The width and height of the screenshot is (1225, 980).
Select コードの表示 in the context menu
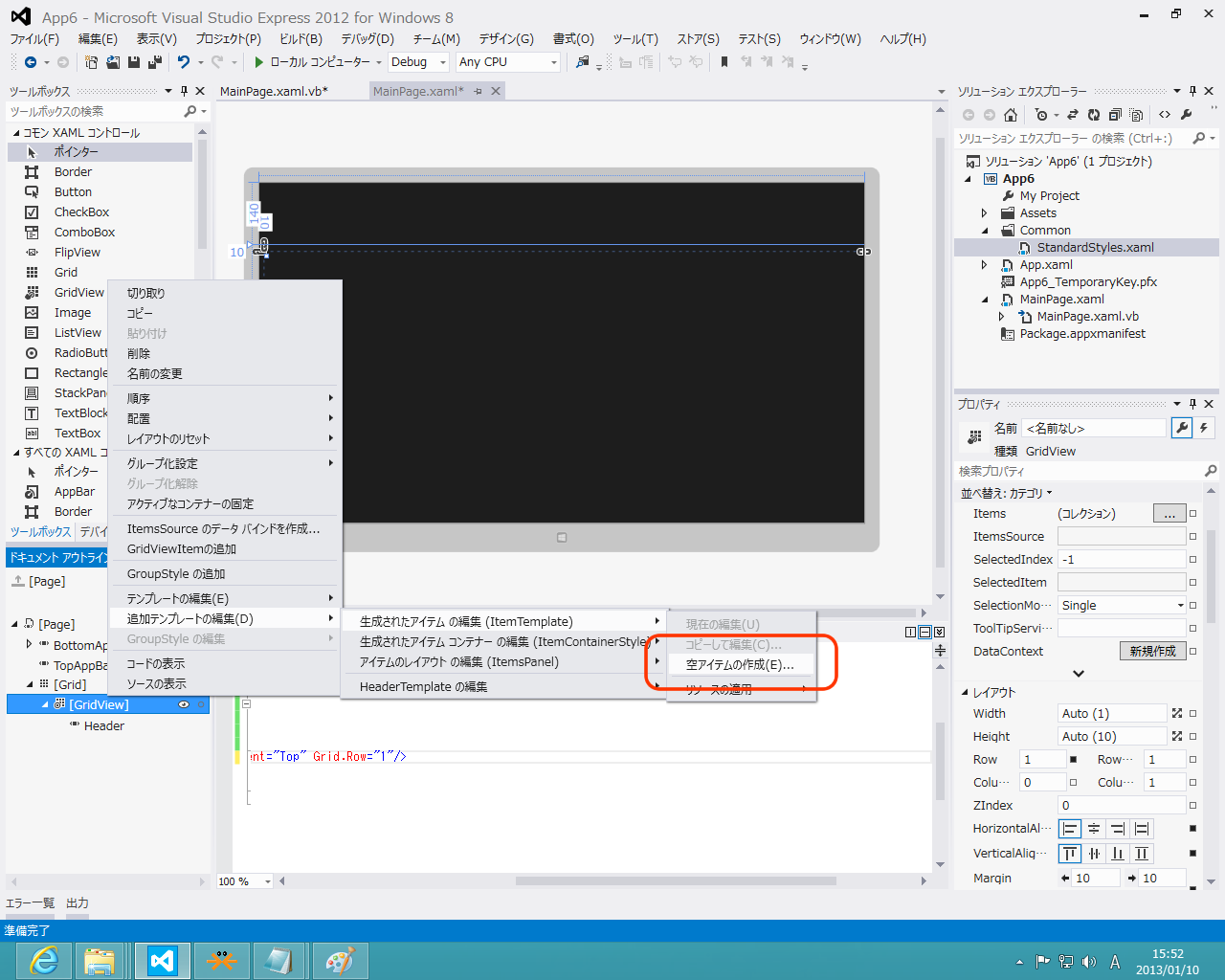(156, 664)
